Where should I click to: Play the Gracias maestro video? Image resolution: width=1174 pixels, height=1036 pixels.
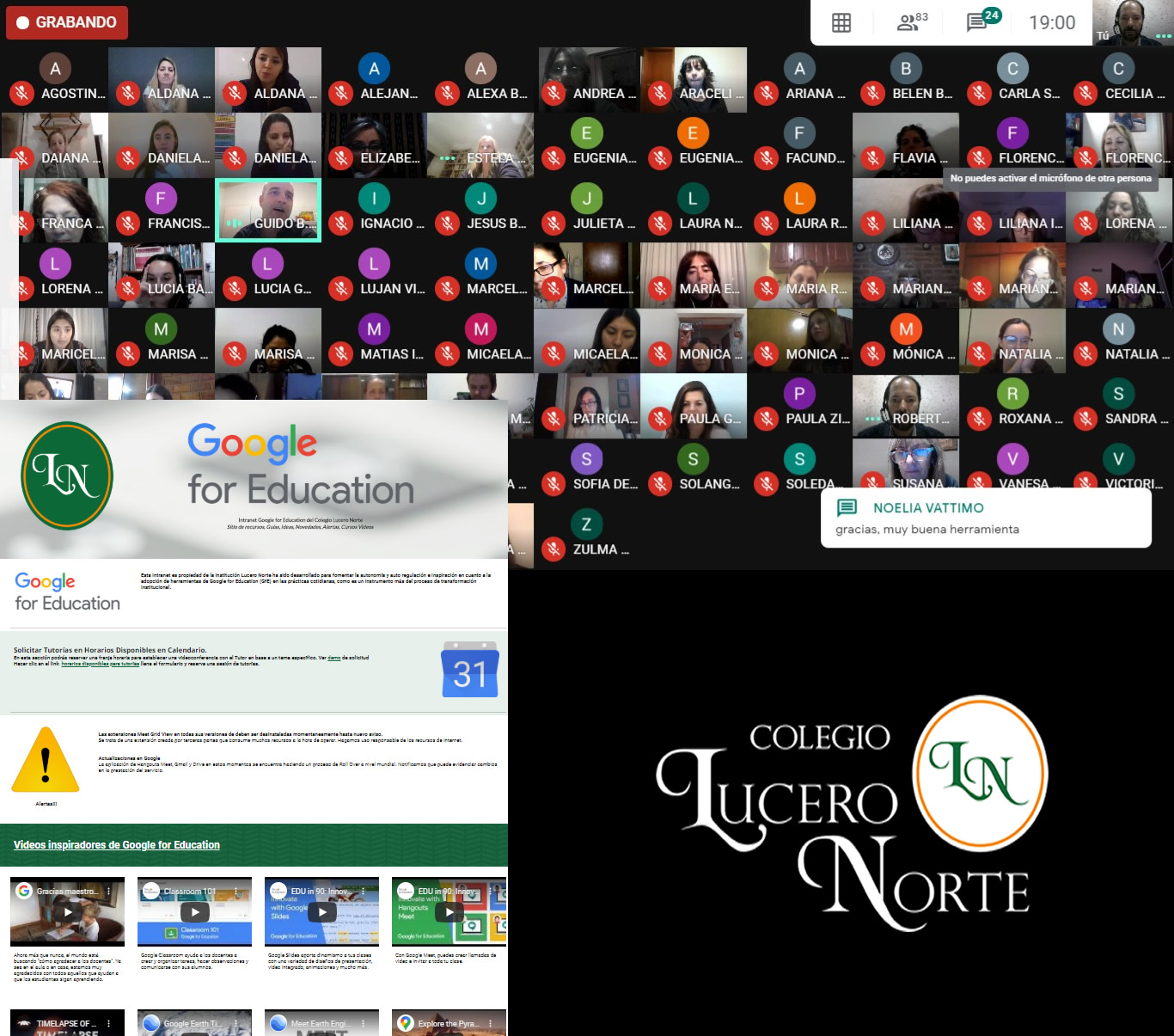click(x=68, y=911)
